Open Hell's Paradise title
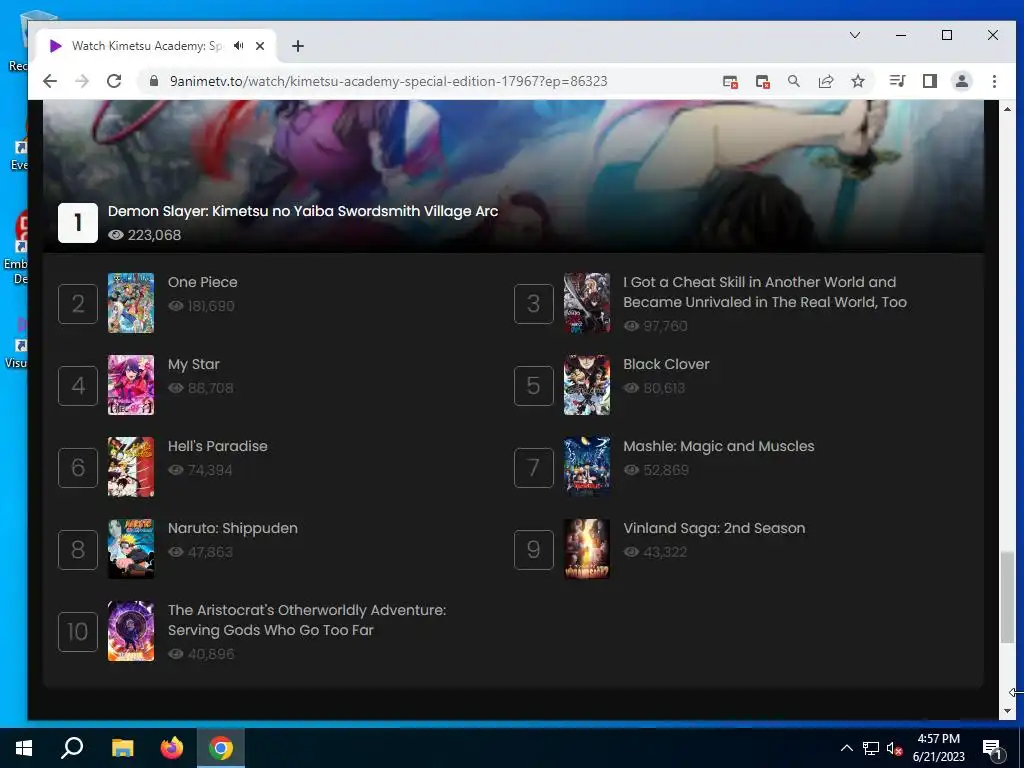This screenshot has height=768, width=1024. pos(217,446)
